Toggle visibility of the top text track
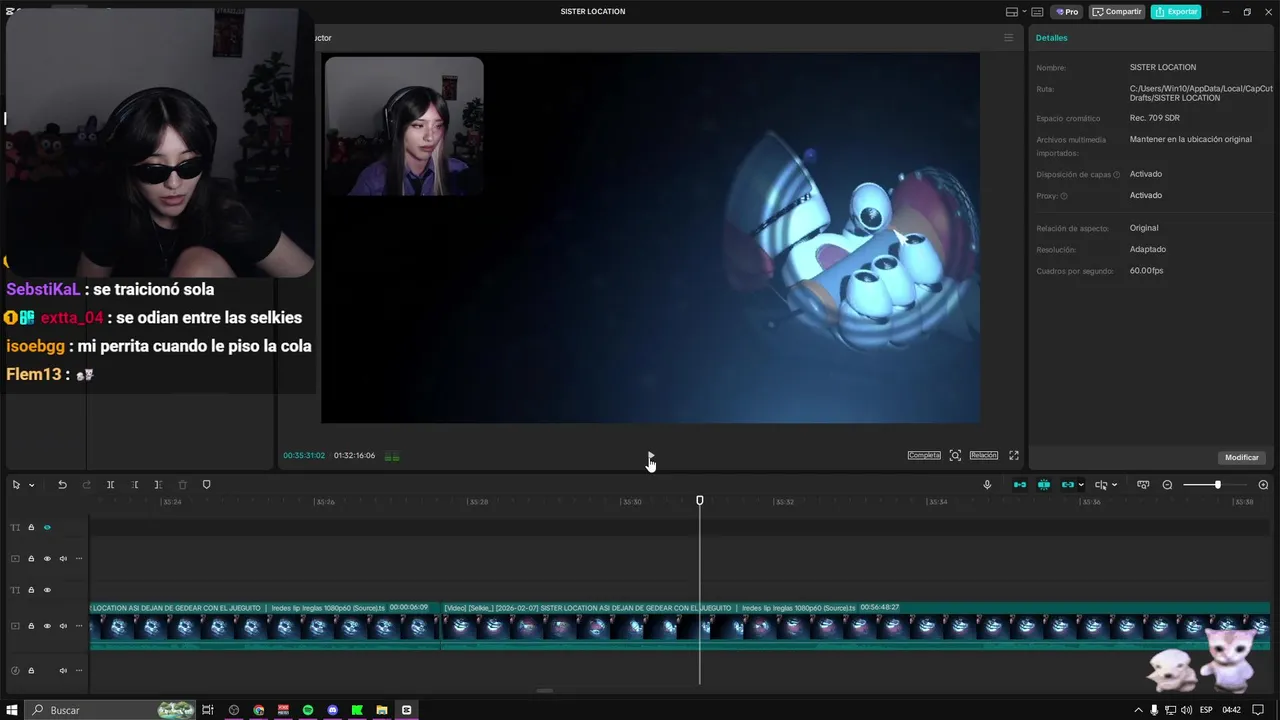Screen dimensions: 1280x720 [47, 527]
